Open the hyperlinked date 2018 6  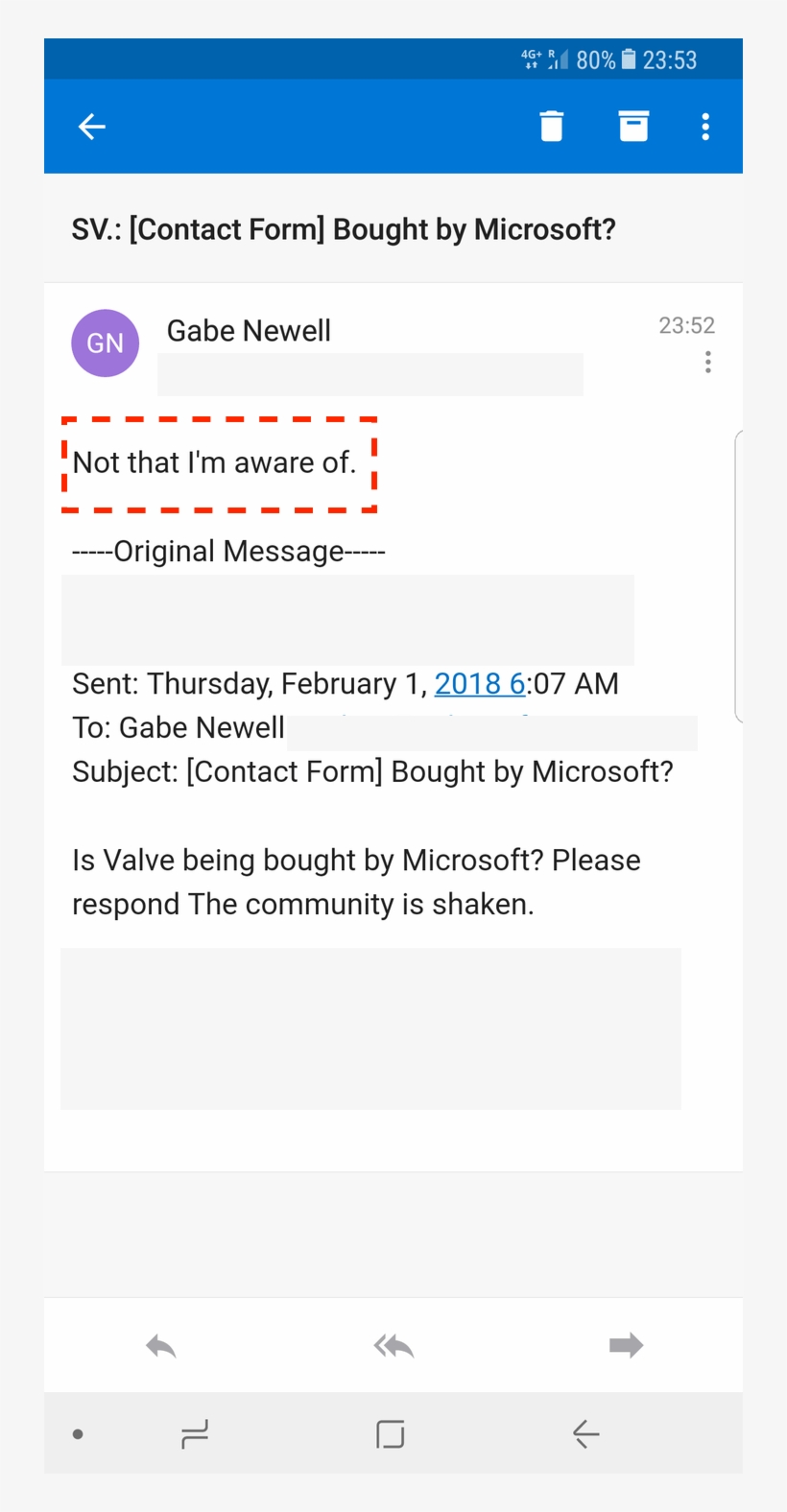point(480,683)
